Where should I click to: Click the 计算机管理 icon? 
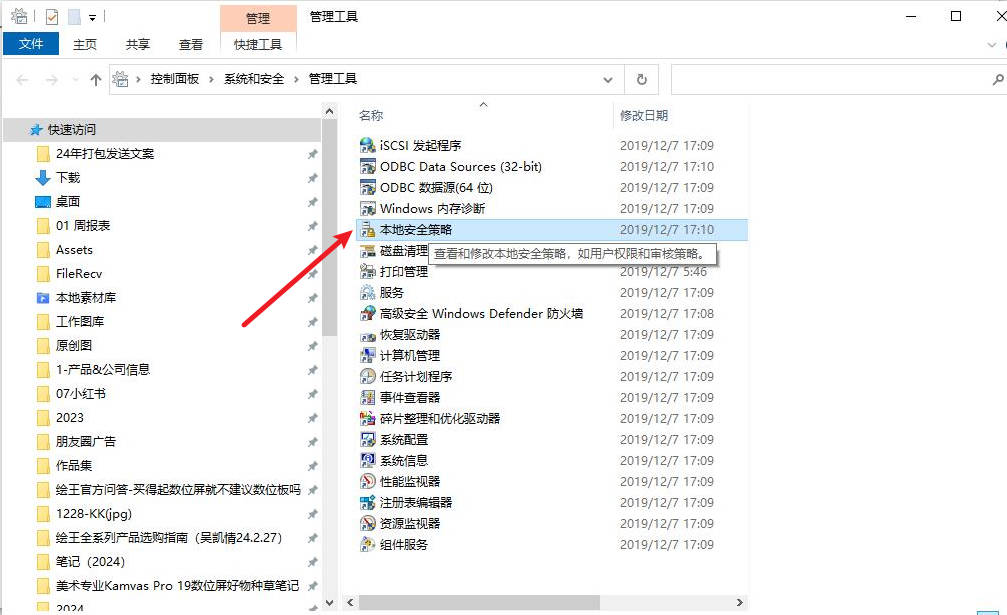coord(367,356)
